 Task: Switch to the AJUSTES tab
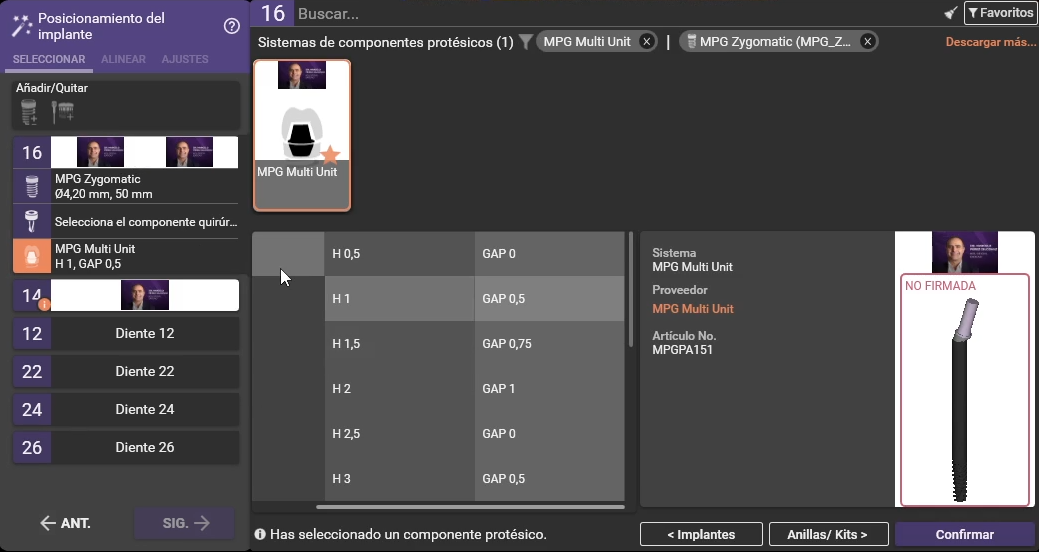click(185, 60)
